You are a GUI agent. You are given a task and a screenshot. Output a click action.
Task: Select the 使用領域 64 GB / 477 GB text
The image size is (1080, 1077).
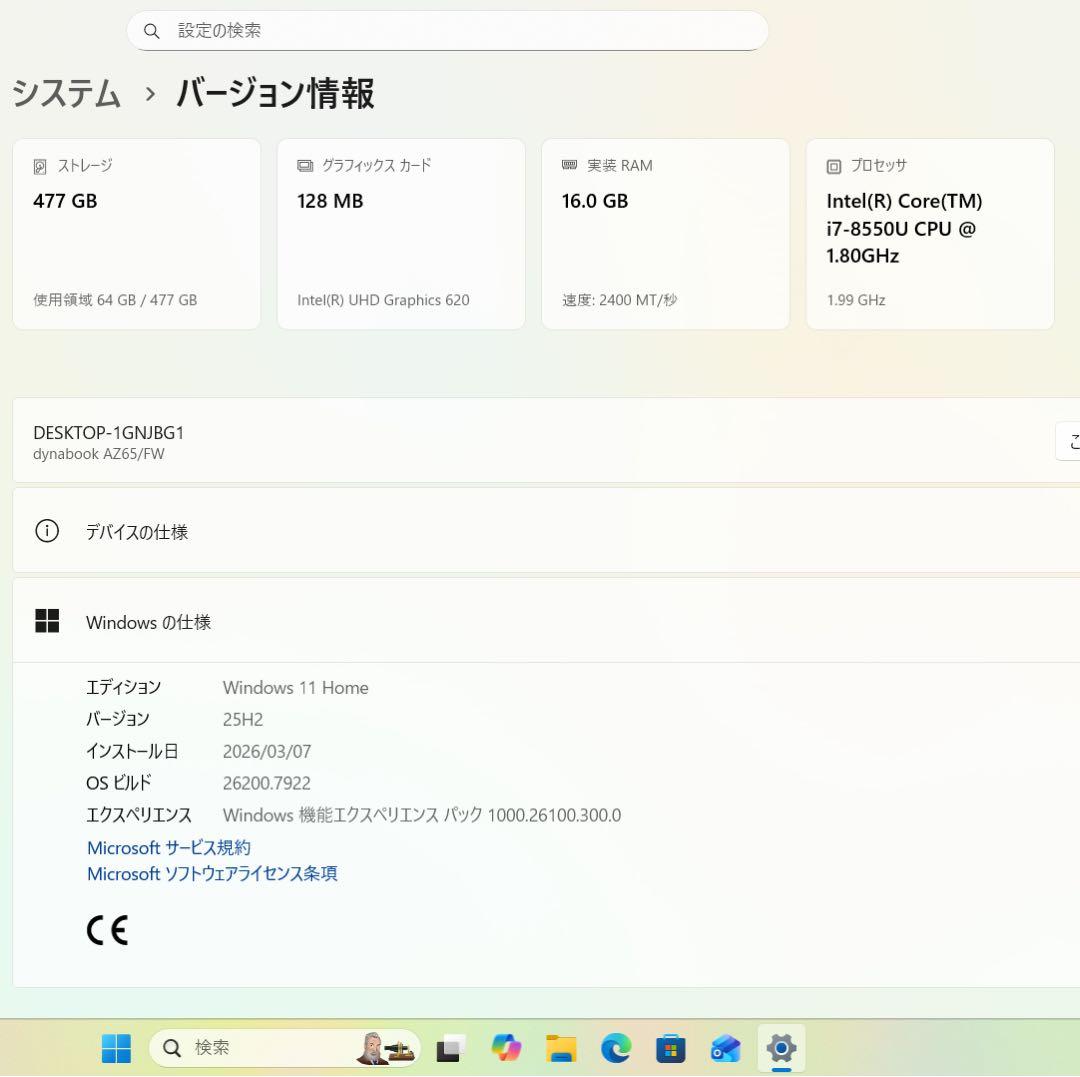click(115, 300)
